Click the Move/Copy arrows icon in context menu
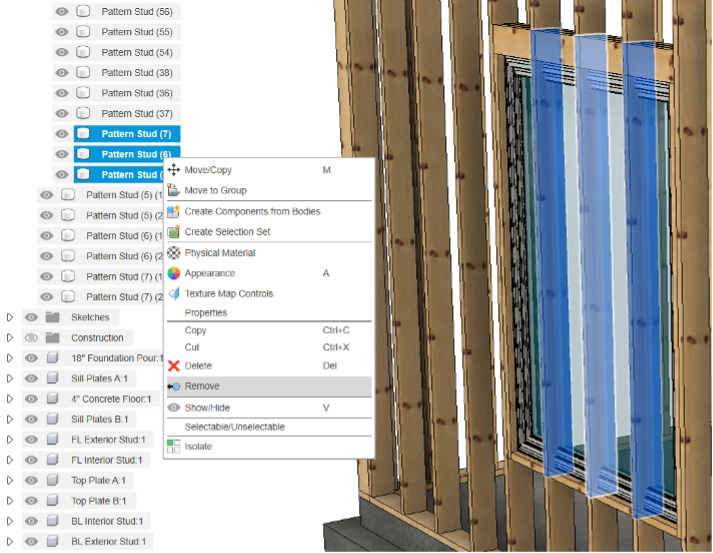Viewport: 713px width, 553px height. 174,170
